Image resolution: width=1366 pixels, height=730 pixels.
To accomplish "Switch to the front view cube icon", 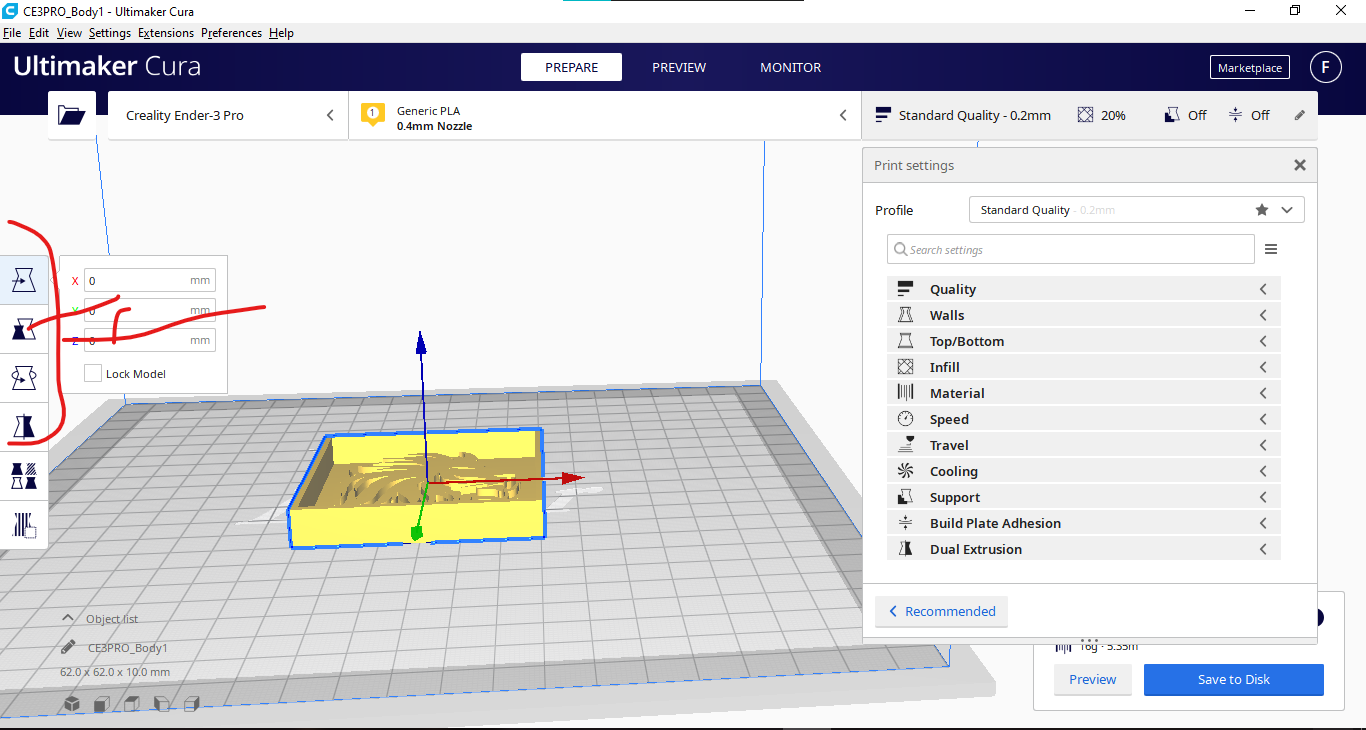I will tap(102, 704).
